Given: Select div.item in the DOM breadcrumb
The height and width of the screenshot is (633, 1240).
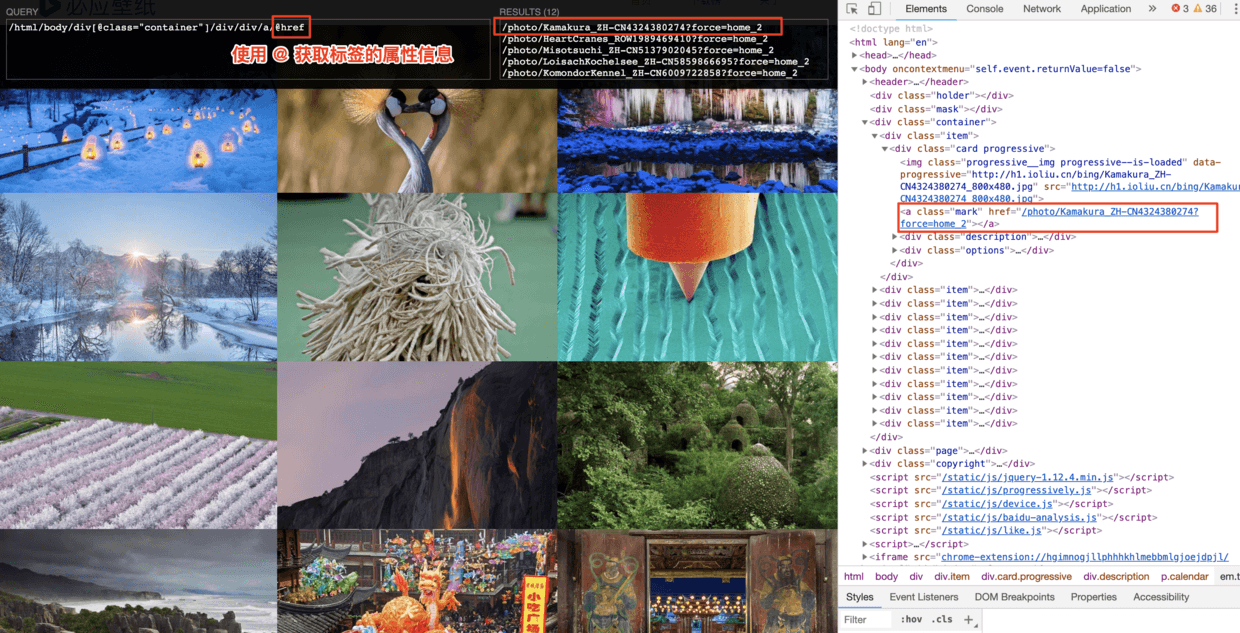Looking at the screenshot, I should pos(952,577).
